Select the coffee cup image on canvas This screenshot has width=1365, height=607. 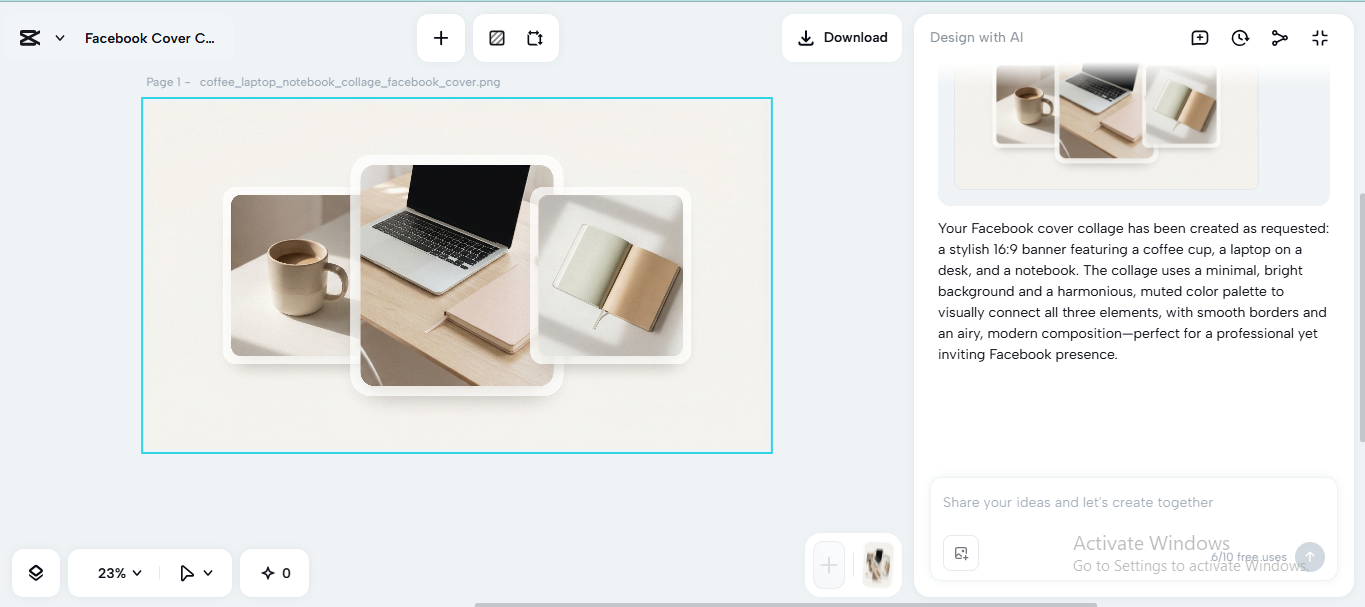click(290, 275)
